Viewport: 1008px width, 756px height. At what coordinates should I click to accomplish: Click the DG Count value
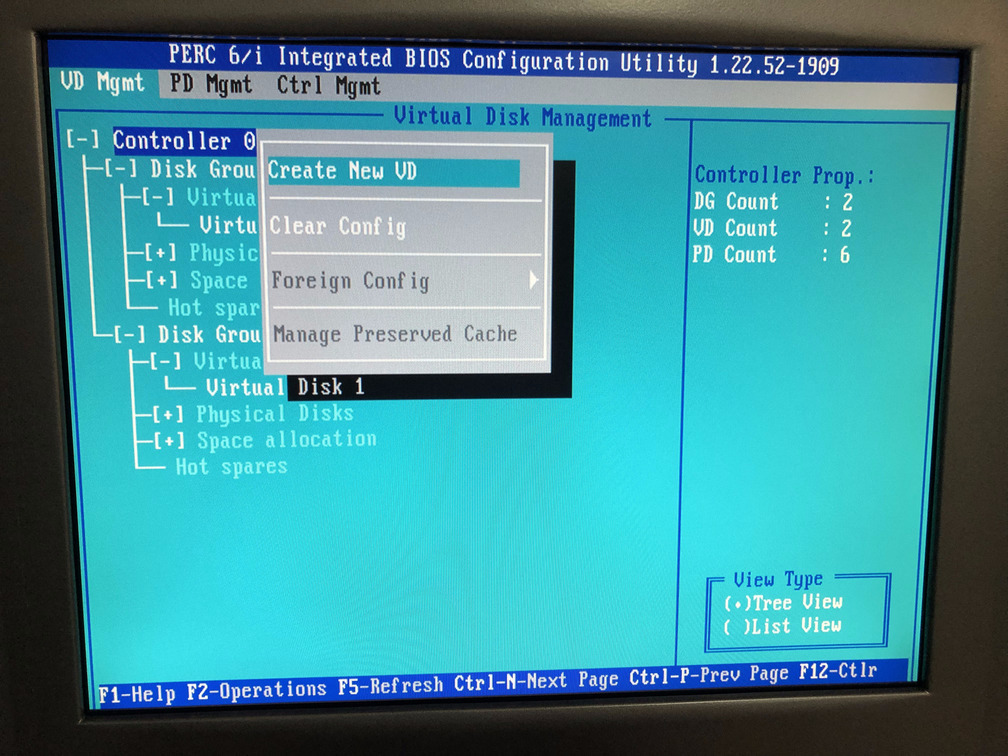(x=847, y=202)
